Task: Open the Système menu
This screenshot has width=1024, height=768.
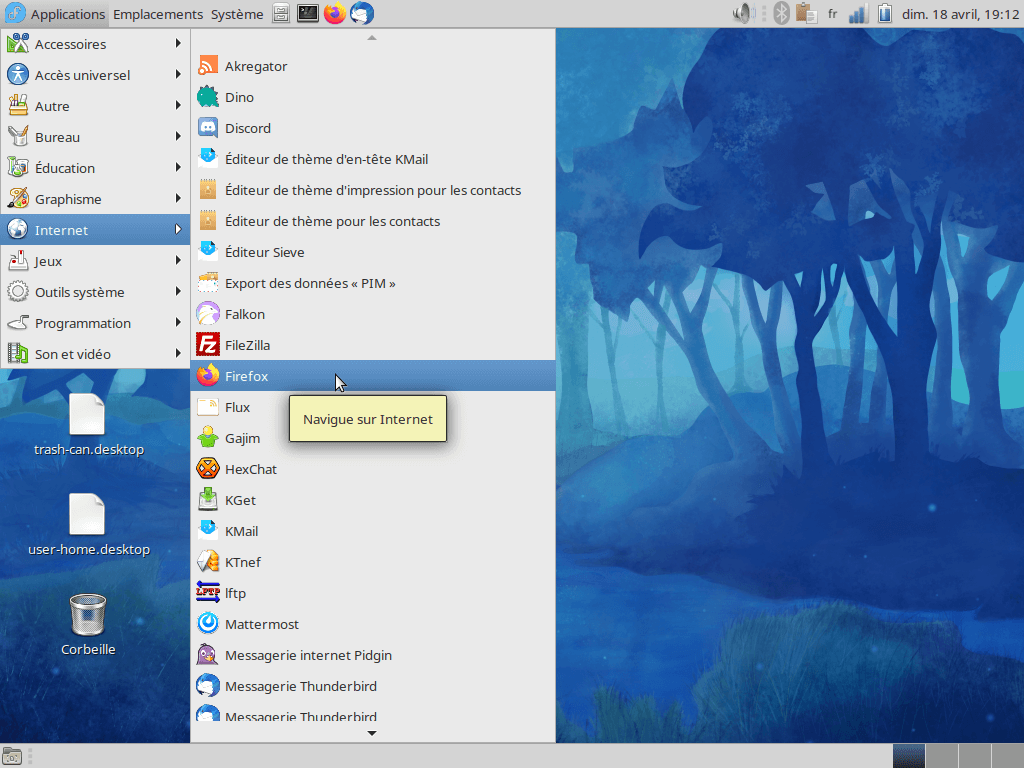Action: click(237, 14)
